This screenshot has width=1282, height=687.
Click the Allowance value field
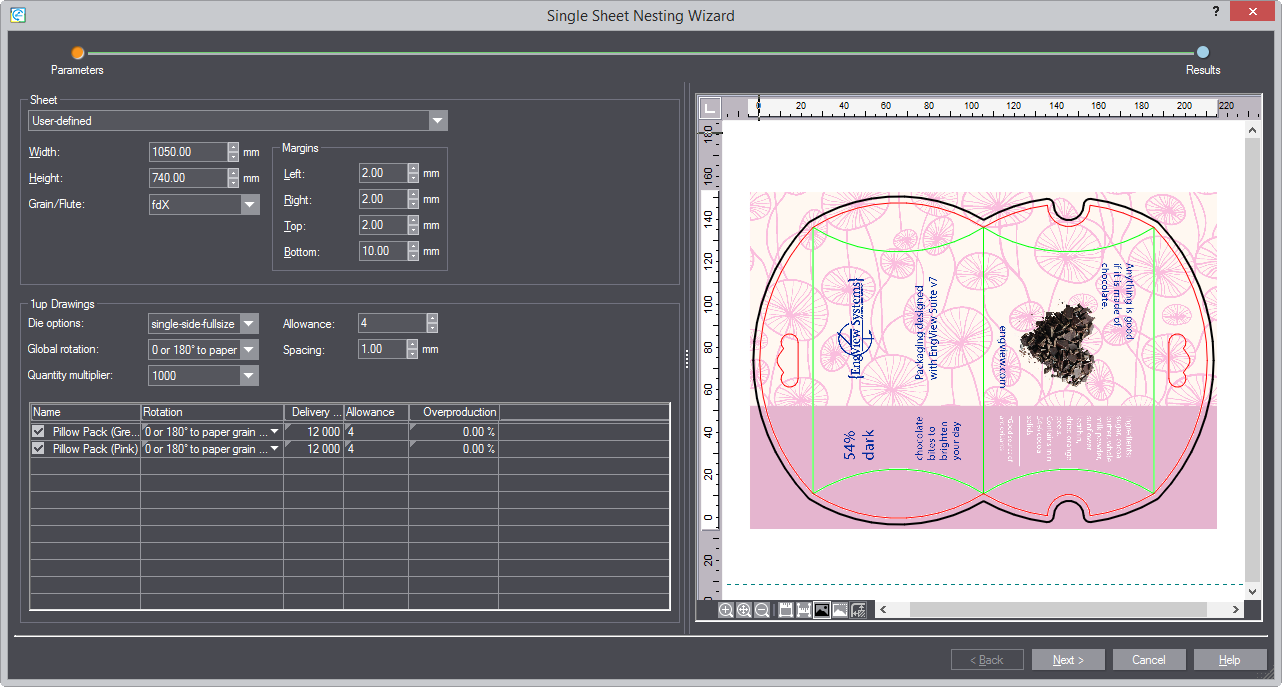click(392, 323)
